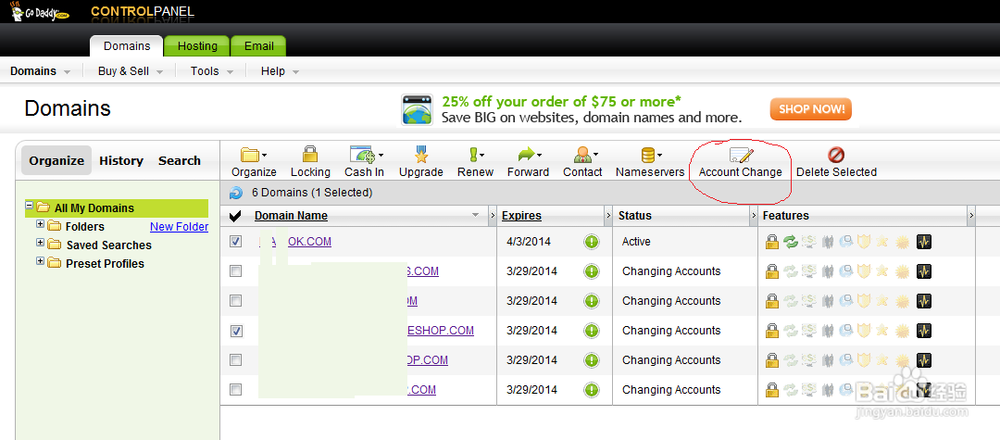Click the Status column header

(635, 216)
